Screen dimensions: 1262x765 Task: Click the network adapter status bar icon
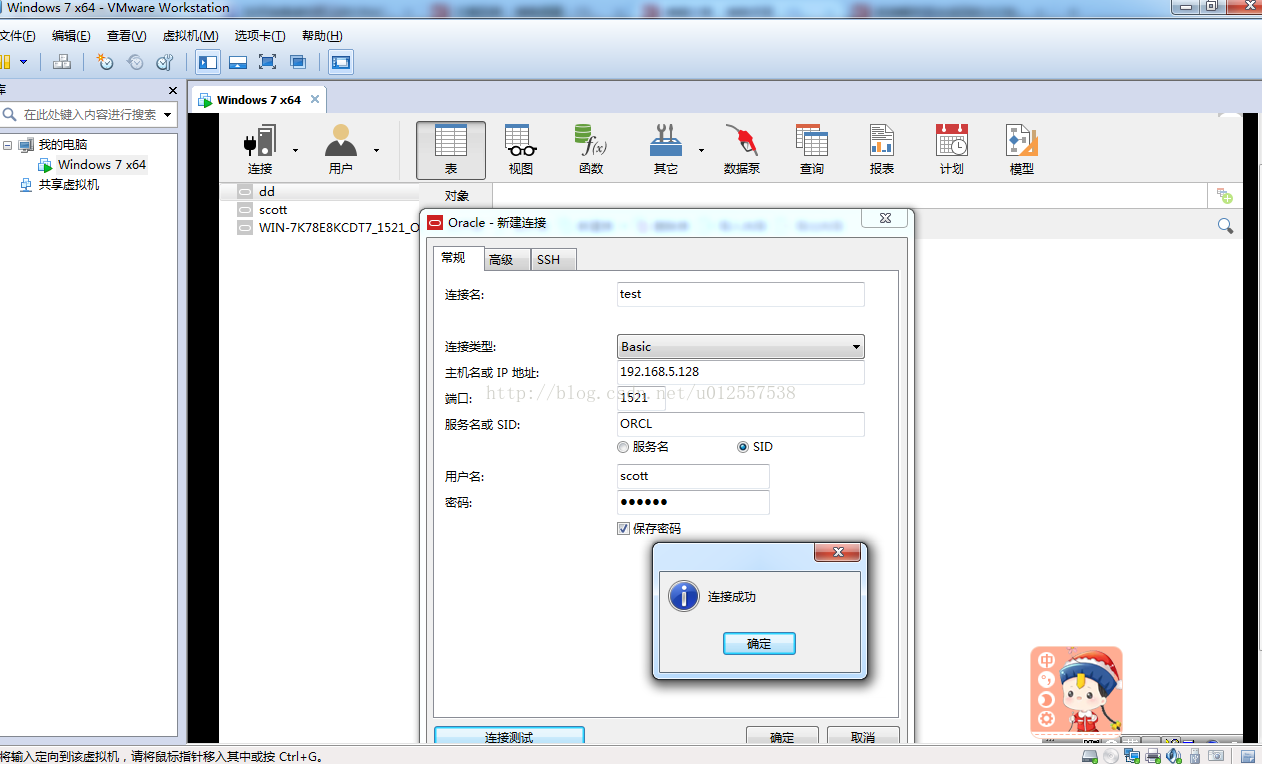pos(1132,756)
